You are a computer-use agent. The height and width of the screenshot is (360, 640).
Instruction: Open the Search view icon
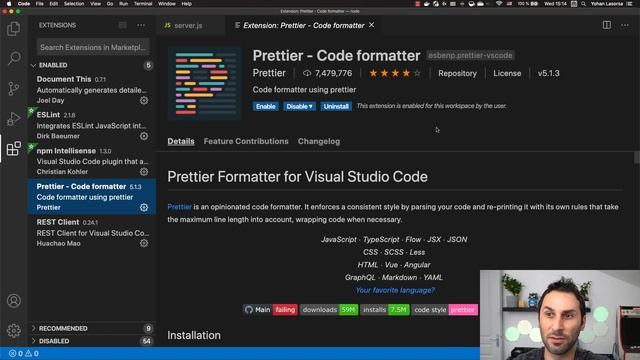click(x=13, y=58)
